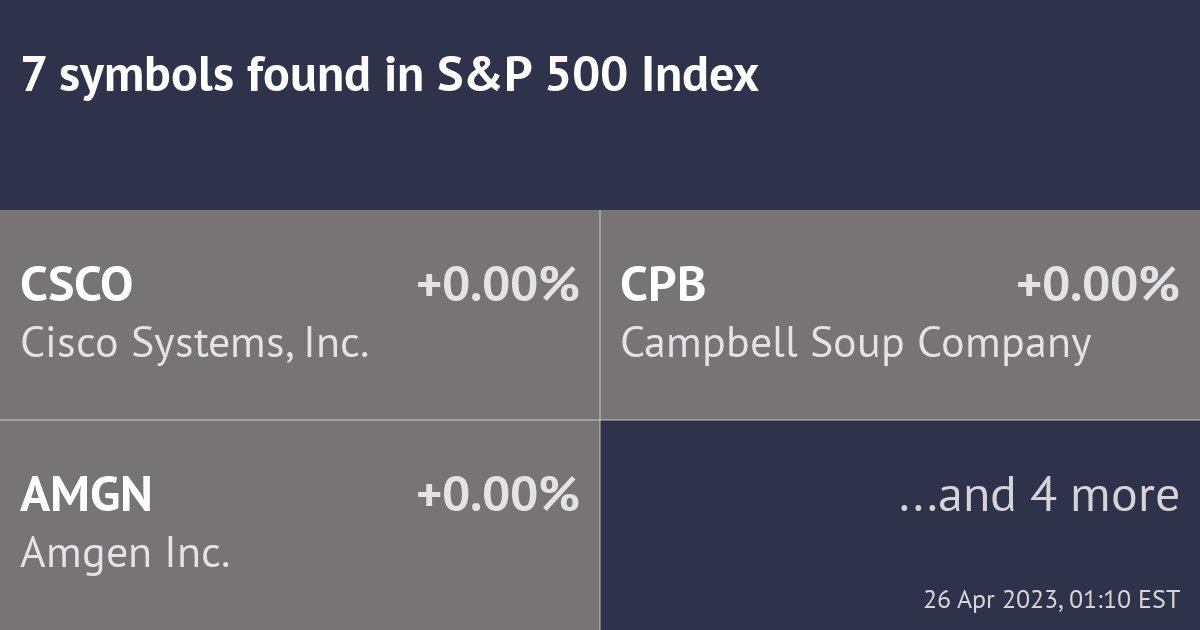Open the CSCO ticker symbol
The image size is (1200, 630).
[x=77, y=285]
